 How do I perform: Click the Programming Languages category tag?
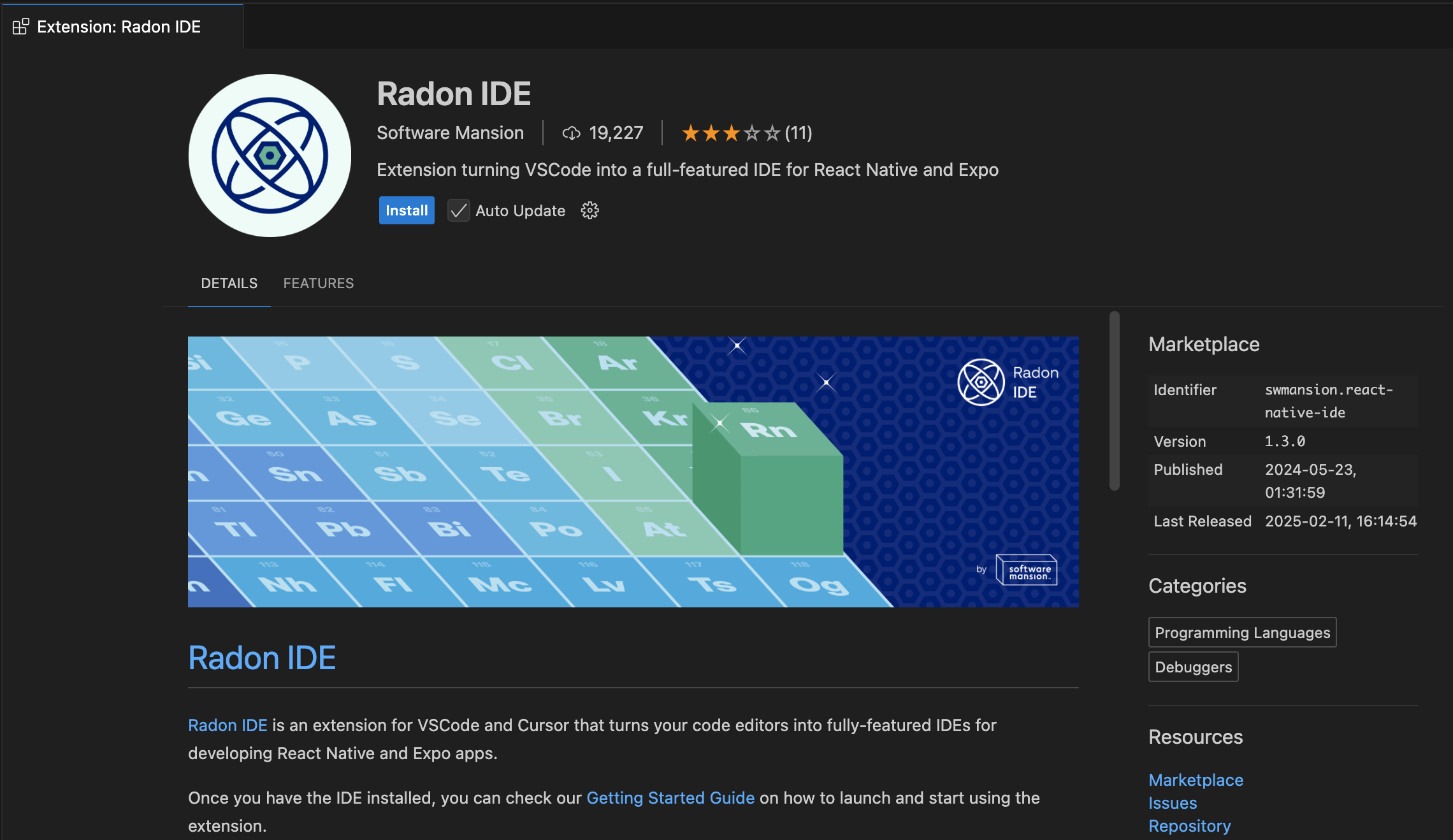[x=1242, y=632]
